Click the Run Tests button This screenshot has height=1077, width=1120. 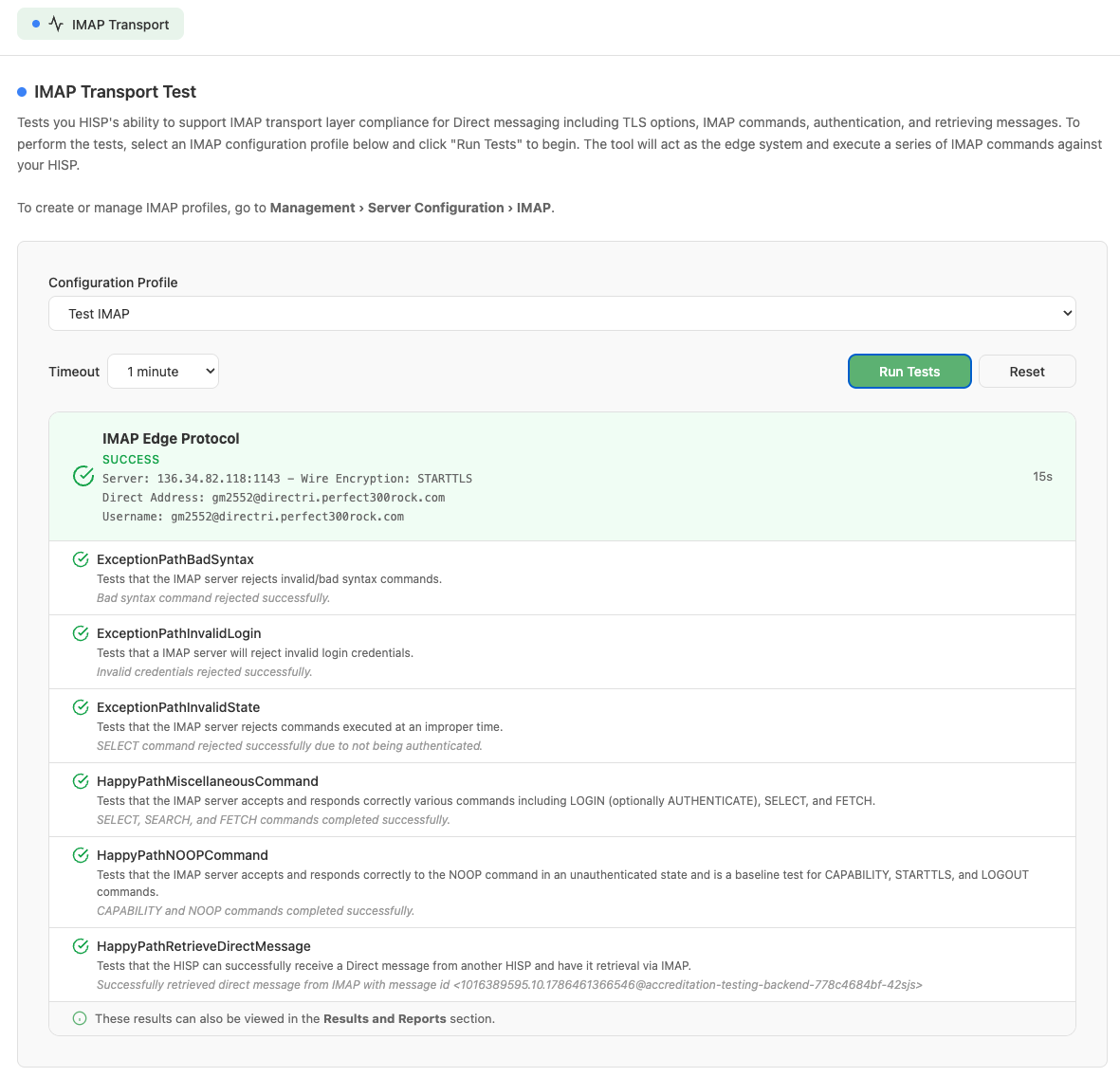(x=909, y=372)
